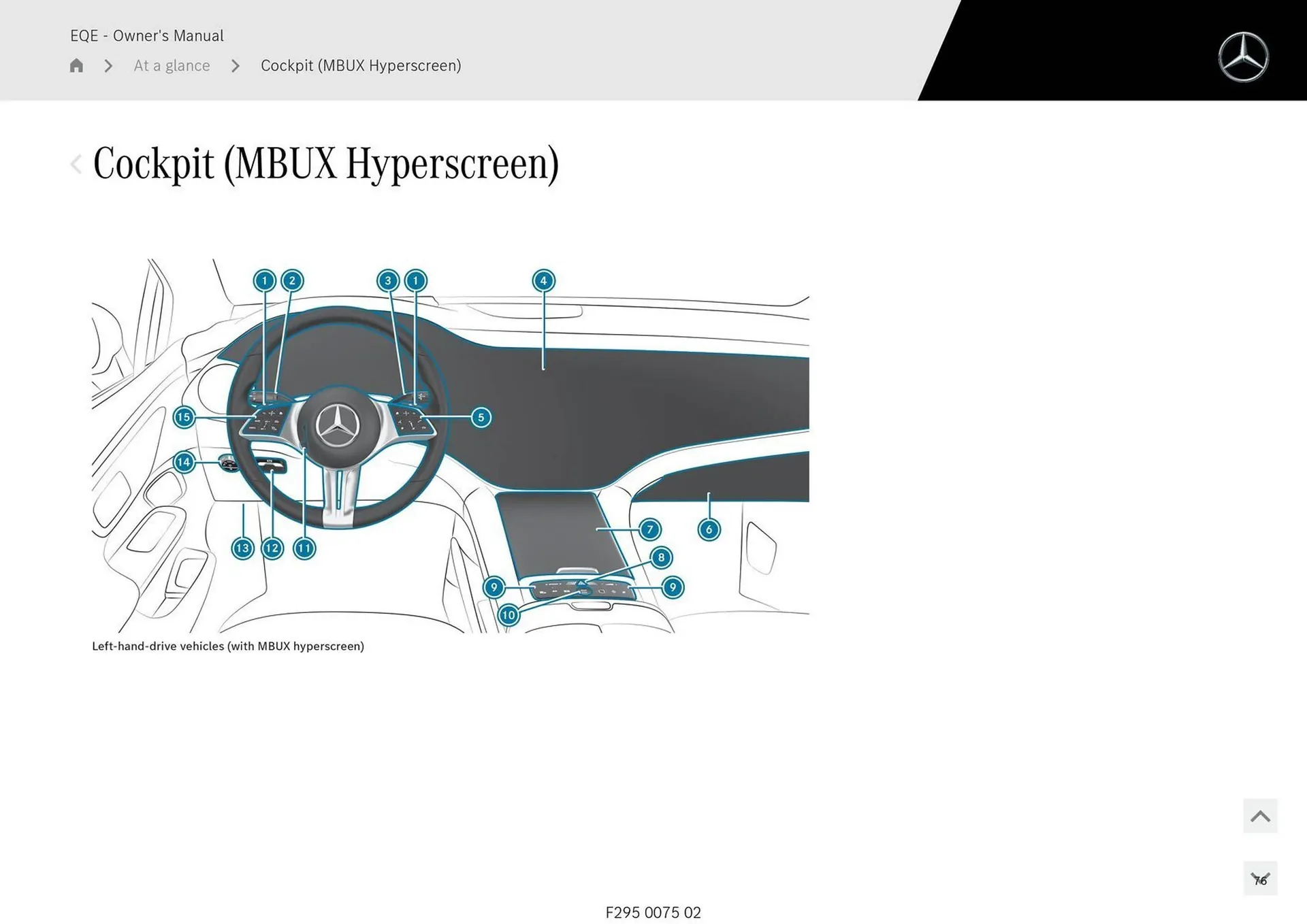This screenshot has height=924, width=1307.
Task: Click 'Cockpit (MBUX Hyperscreen)' breadcrumb item
Action: point(361,65)
